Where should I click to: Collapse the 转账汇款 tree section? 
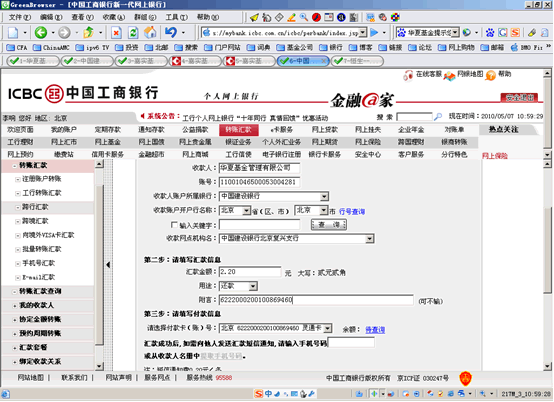[14, 166]
